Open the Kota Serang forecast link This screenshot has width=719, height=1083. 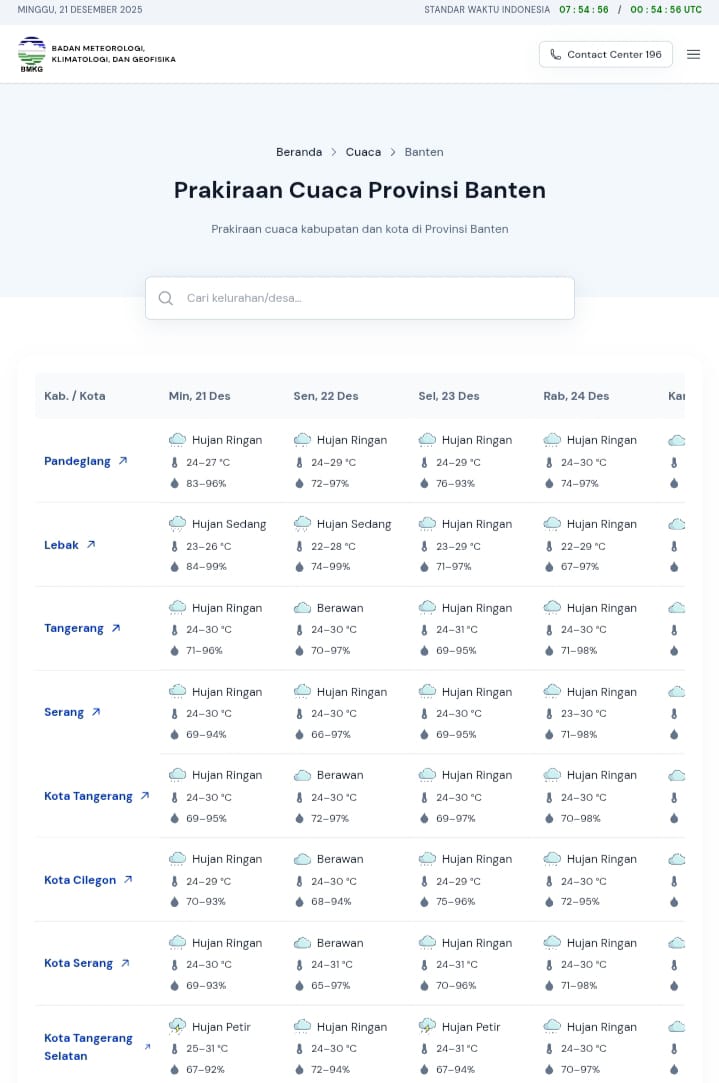78,963
